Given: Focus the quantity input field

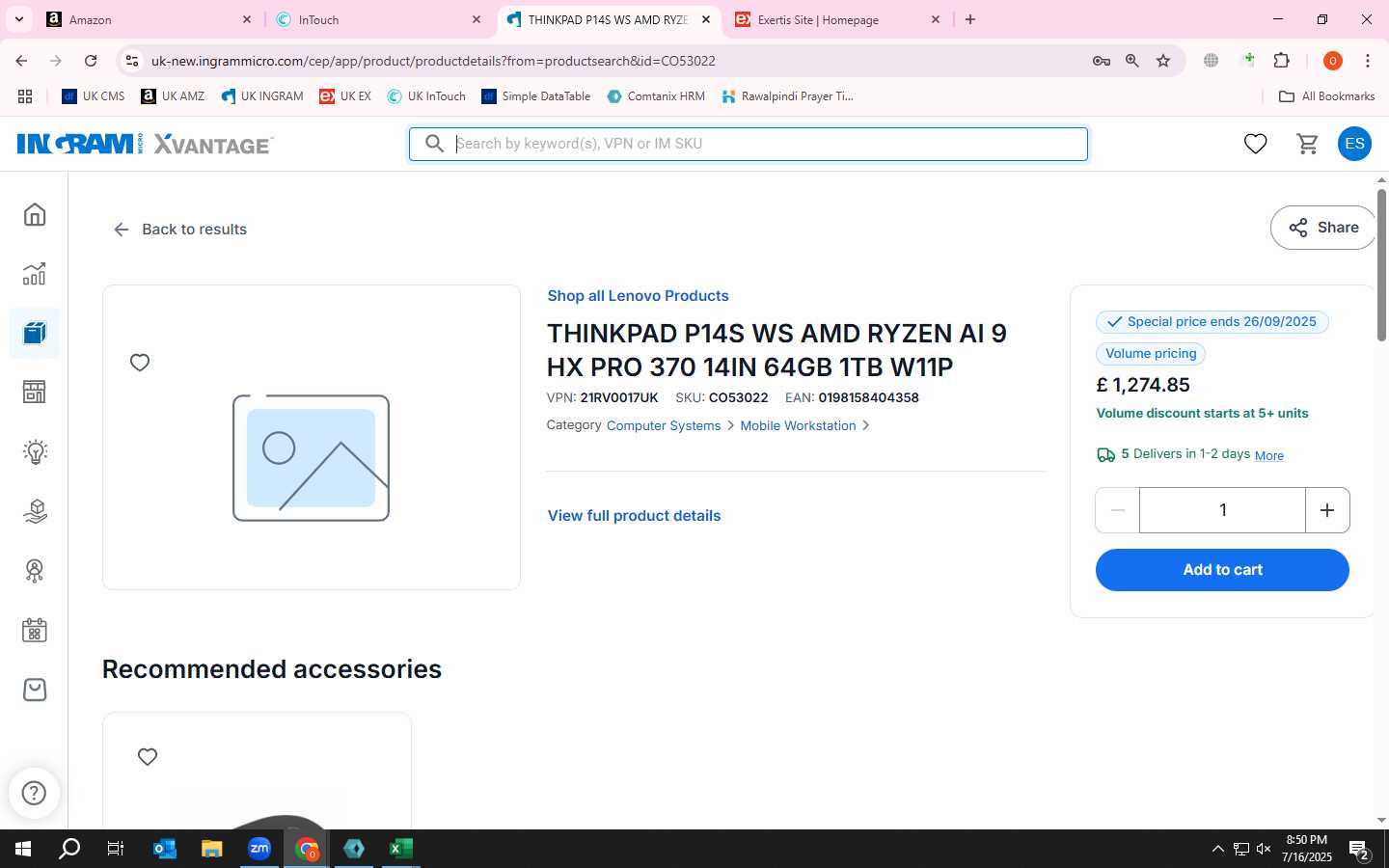Looking at the screenshot, I should [1223, 510].
